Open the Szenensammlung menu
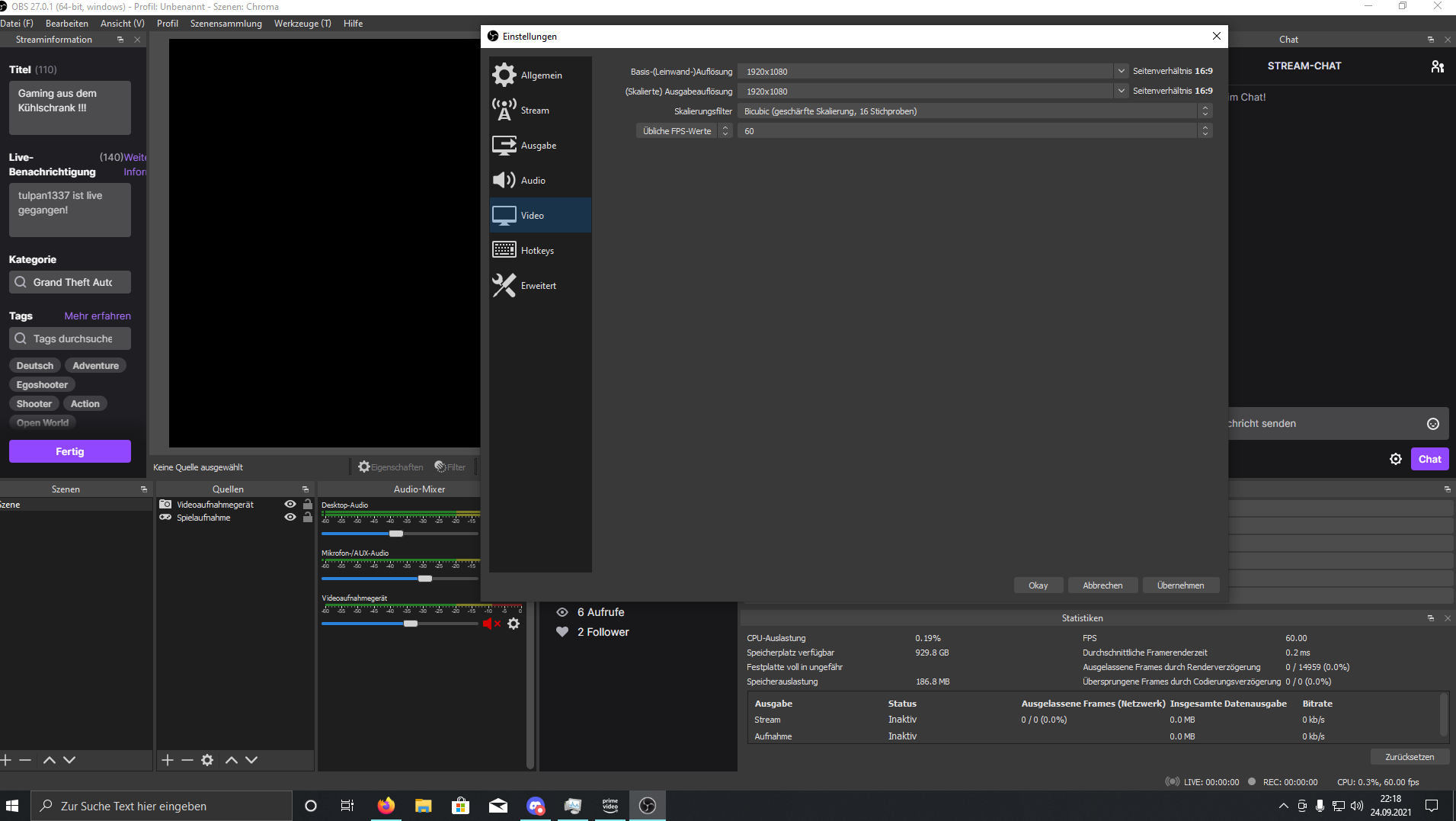The width and height of the screenshot is (1456, 821). click(226, 24)
